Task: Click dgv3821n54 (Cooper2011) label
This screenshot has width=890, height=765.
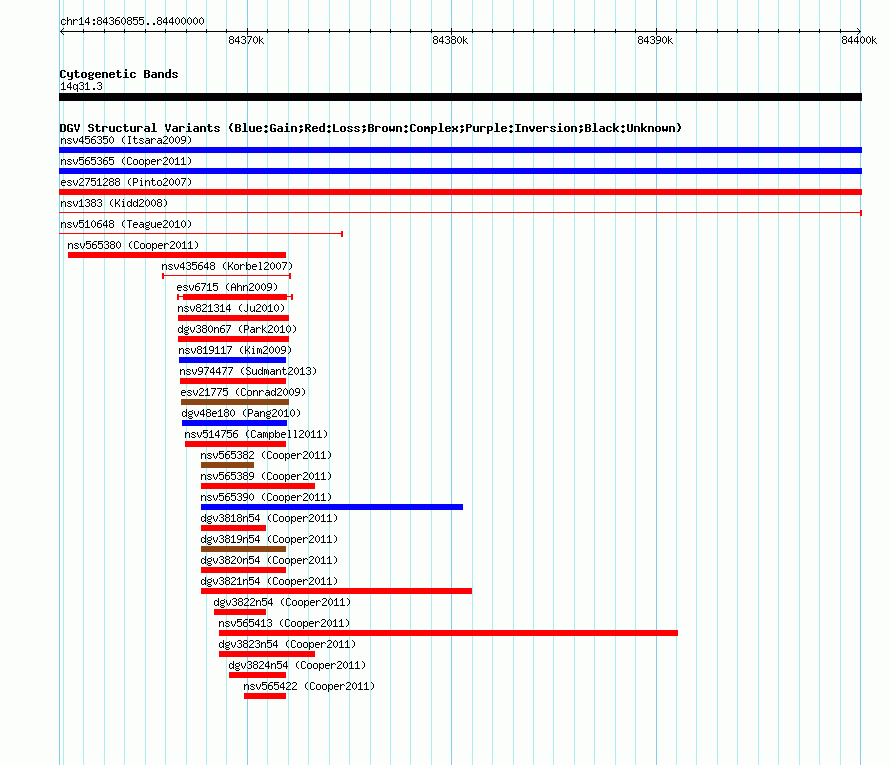Action: (269, 581)
